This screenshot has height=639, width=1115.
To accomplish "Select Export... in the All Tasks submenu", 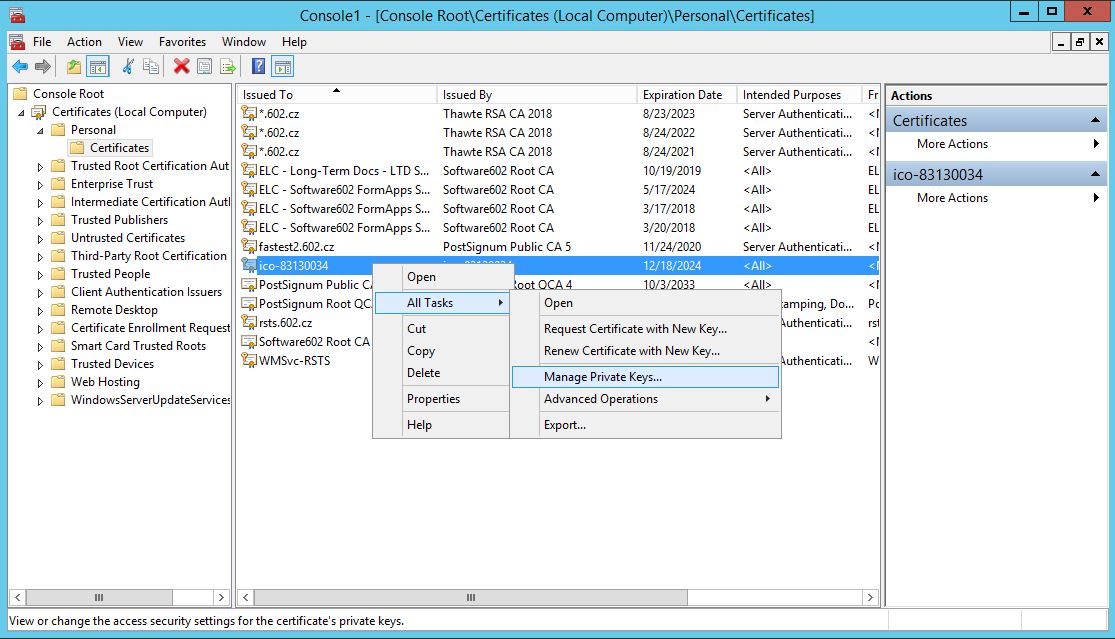I will pyautogui.click(x=565, y=425).
